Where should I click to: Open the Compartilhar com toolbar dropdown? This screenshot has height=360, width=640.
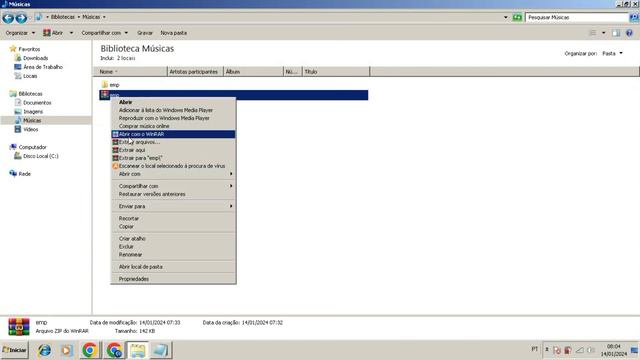click(104, 33)
